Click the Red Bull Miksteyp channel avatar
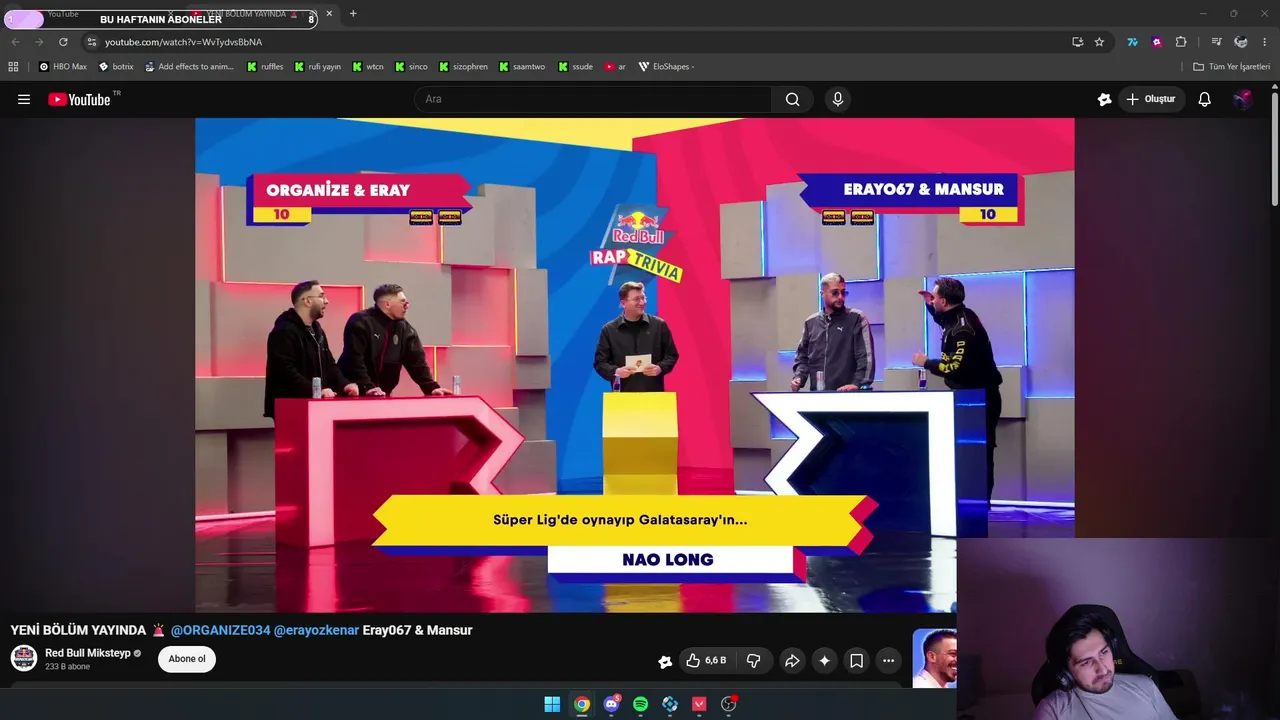The width and height of the screenshot is (1280, 720). (x=24, y=658)
